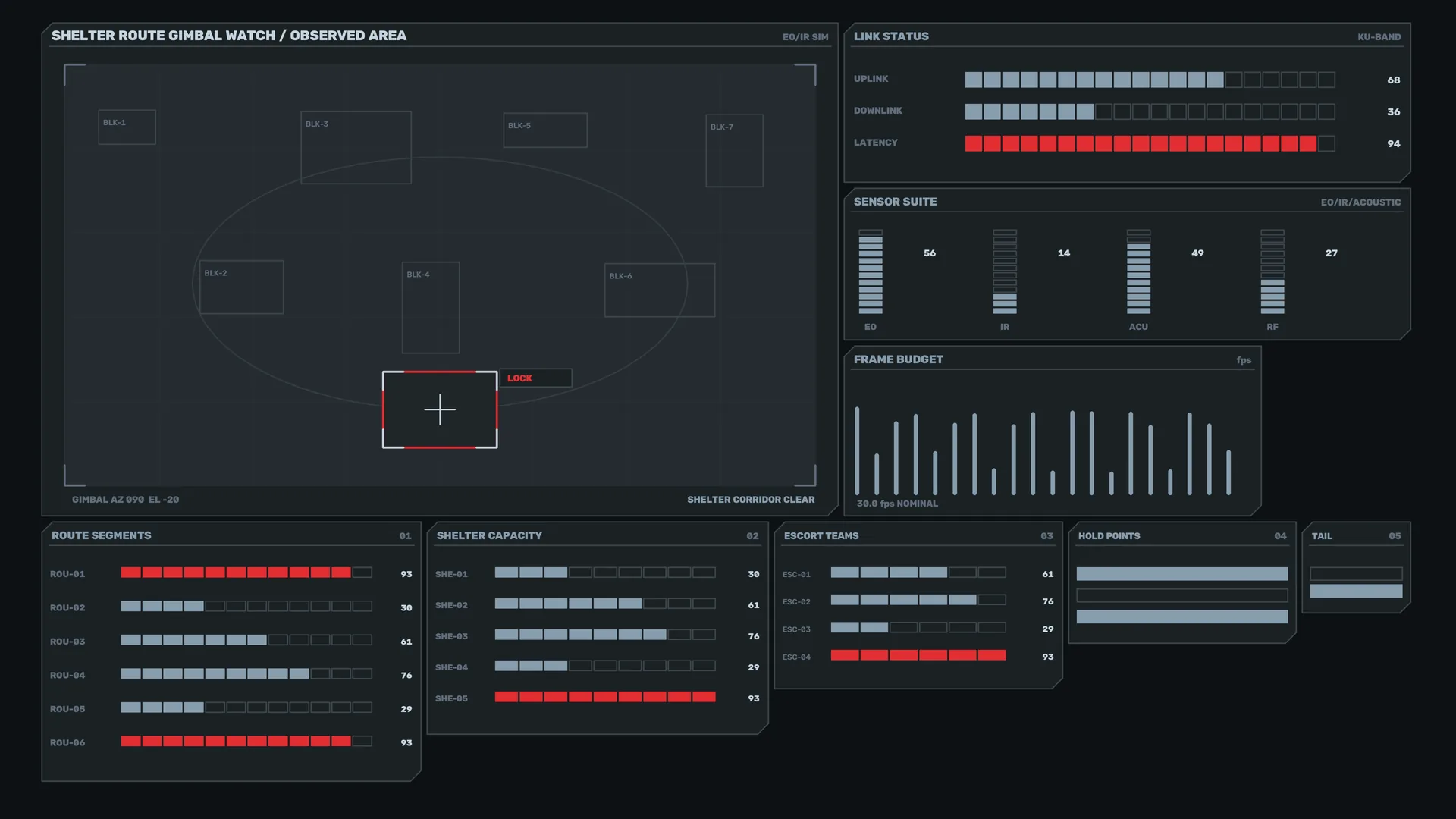Click the SHE-04 row label
Image resolution: width=1456 pixels, height=819 pixels.
point(451,667)
